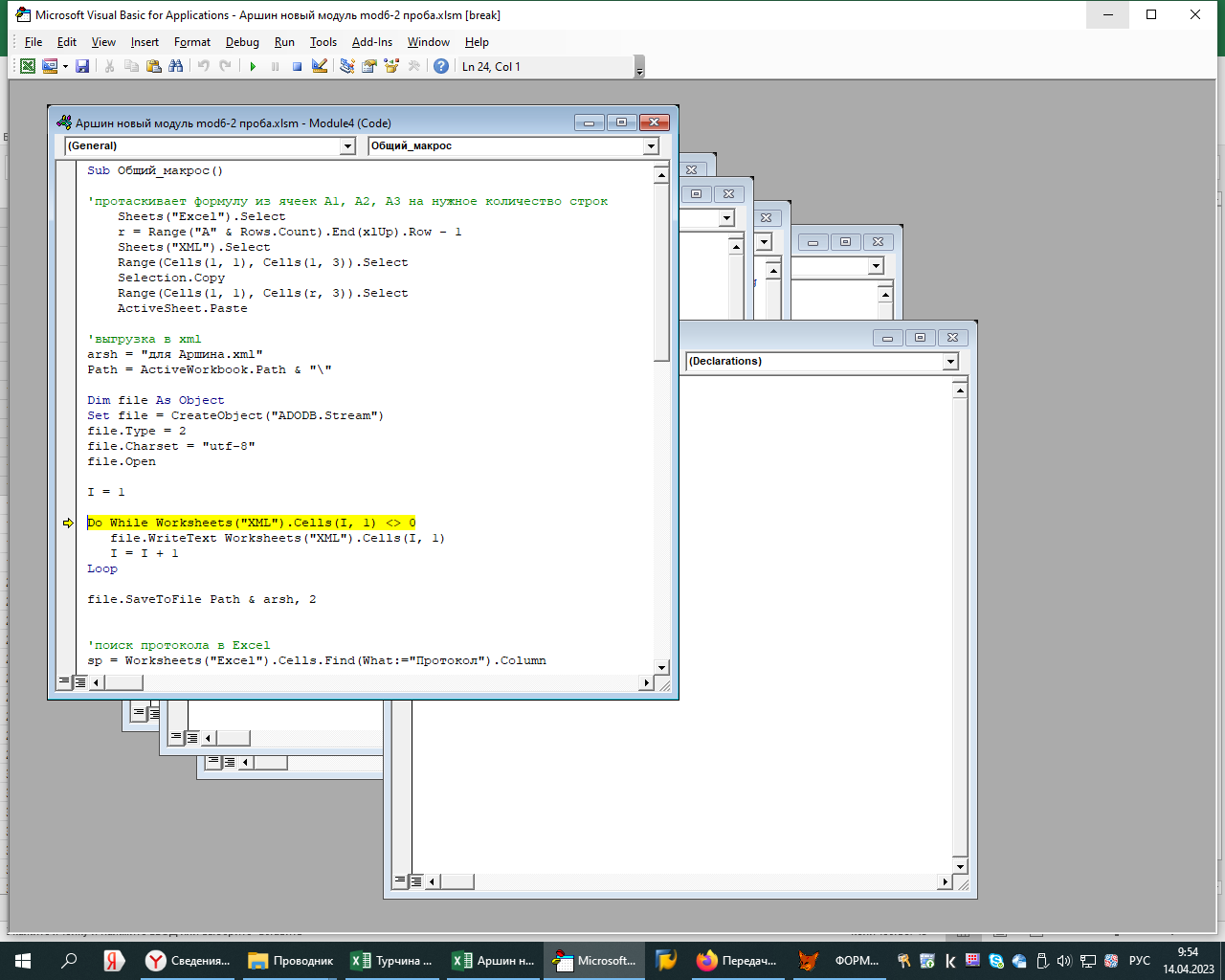
Task: Click the Help question mark icon
Action: point(440,66)
